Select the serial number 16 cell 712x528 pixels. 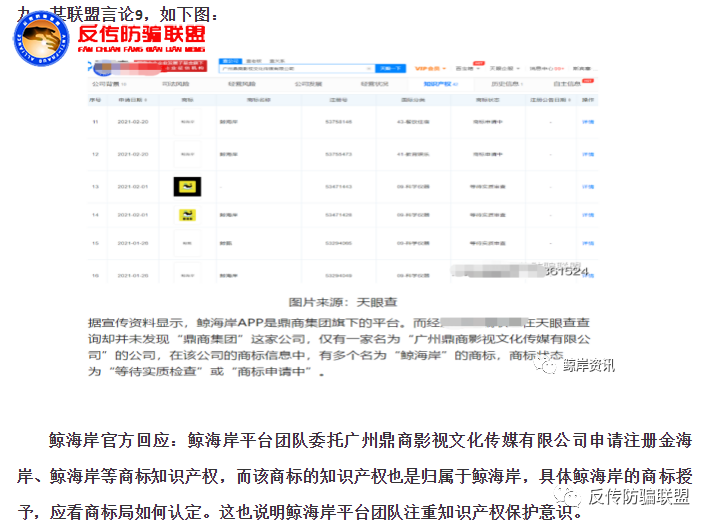coord(95,276)
